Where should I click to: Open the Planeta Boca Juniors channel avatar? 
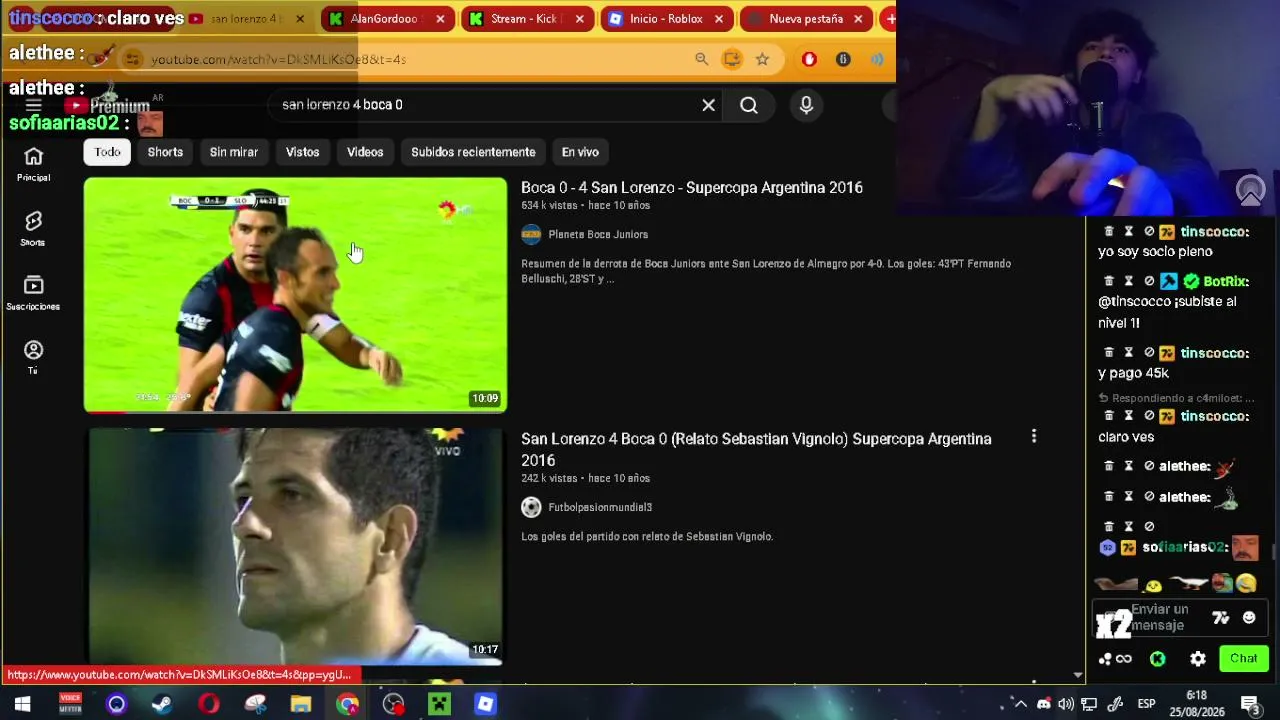531,234
